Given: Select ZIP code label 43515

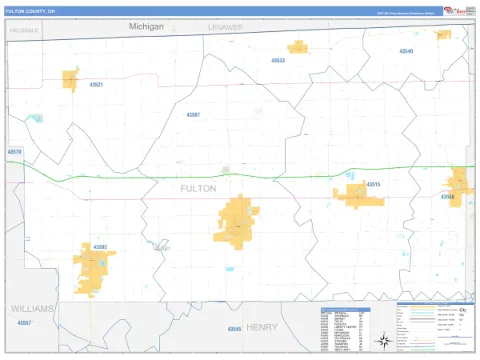Looking at the screenshot, I should click(373, 184).
